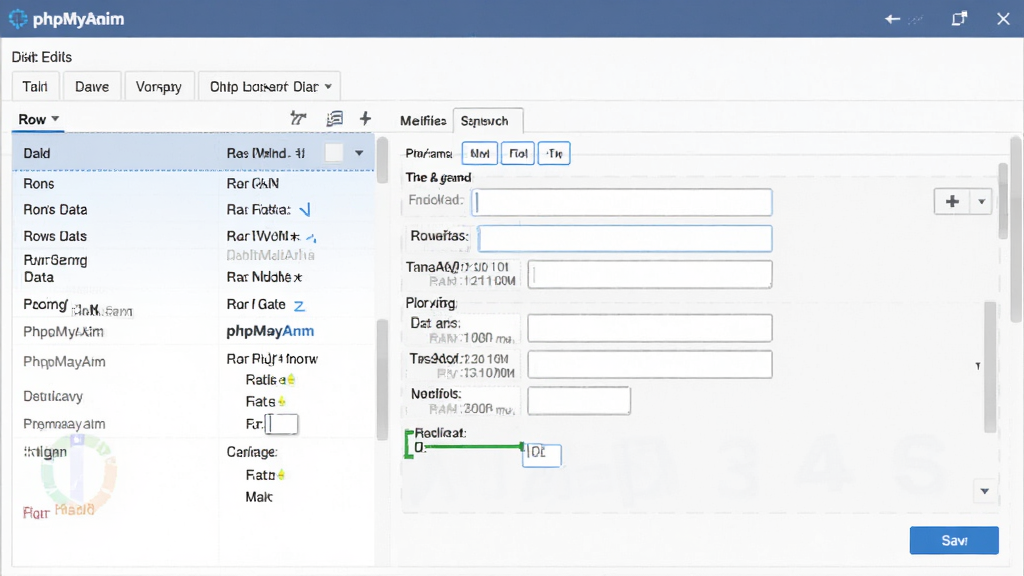Select the Ron's Data row

tap(193, 210)
